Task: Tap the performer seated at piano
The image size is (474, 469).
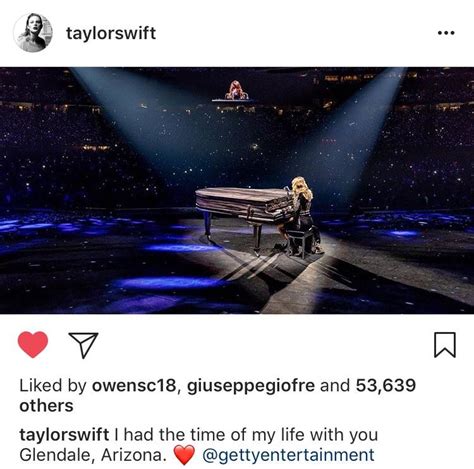Action: [x=302, y=215]
